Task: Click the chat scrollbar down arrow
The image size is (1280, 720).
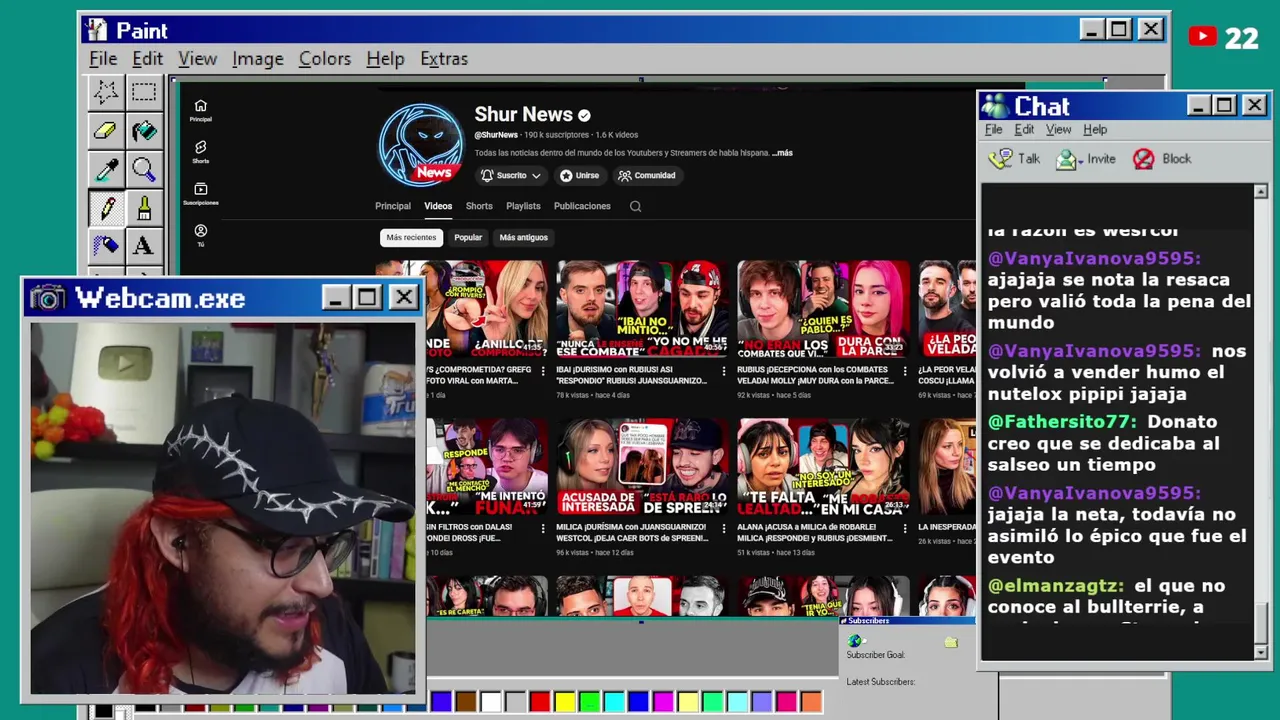Action: click(x=1260, y=652)
